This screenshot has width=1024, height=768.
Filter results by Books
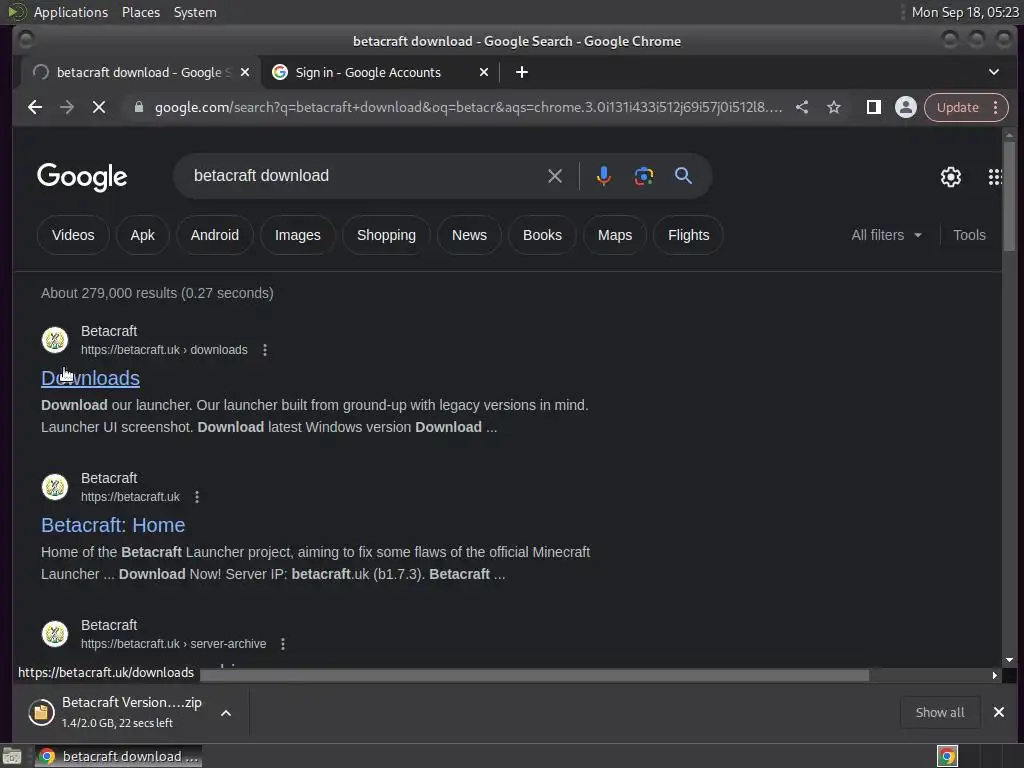coord(542,235)
